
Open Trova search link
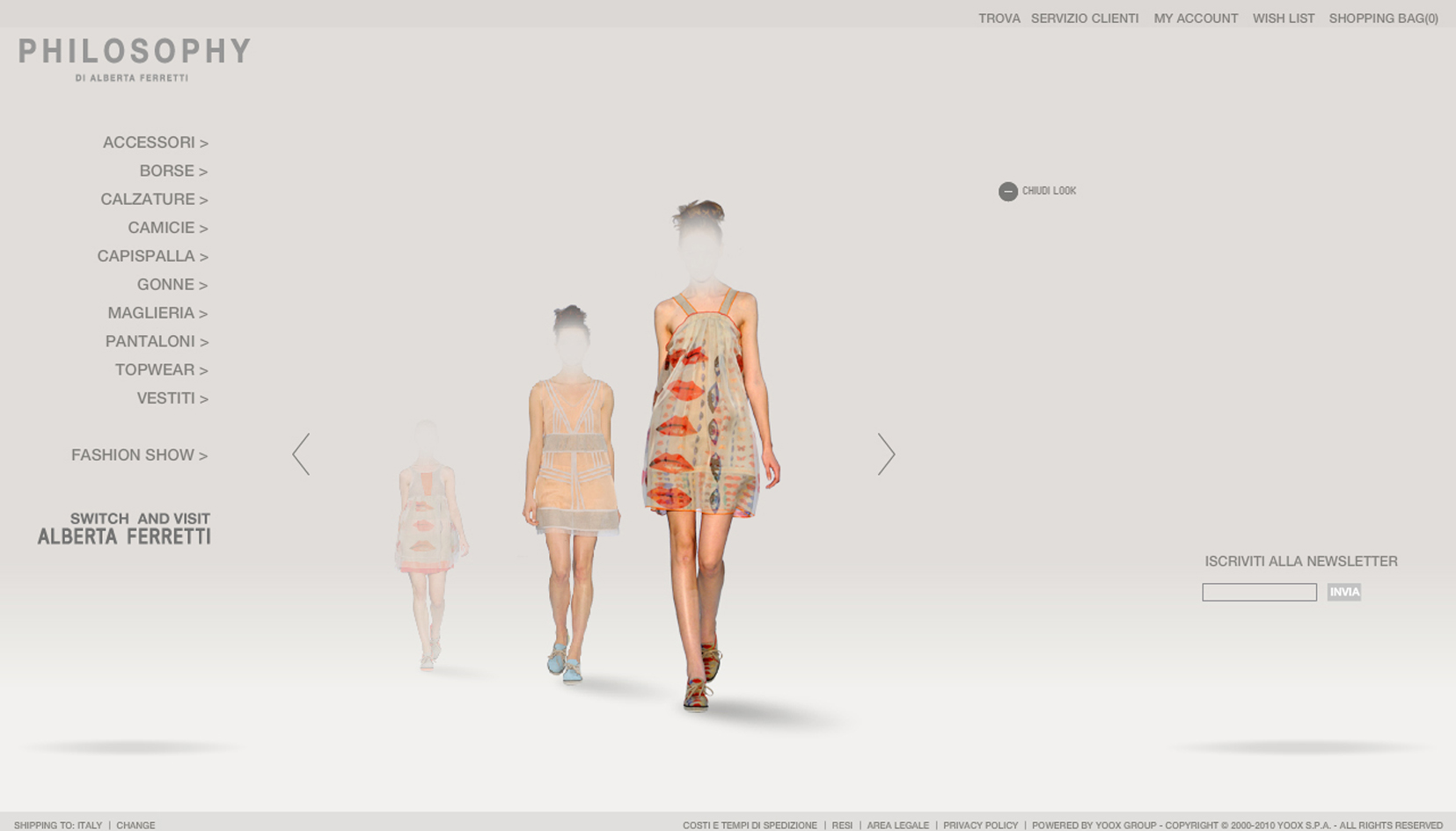(999, 18)
